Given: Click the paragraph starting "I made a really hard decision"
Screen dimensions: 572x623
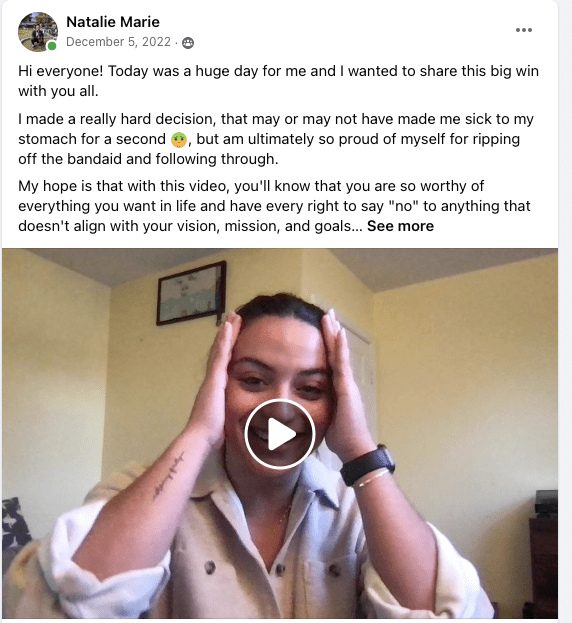Looking at the screenshot, I should [276, 139].
